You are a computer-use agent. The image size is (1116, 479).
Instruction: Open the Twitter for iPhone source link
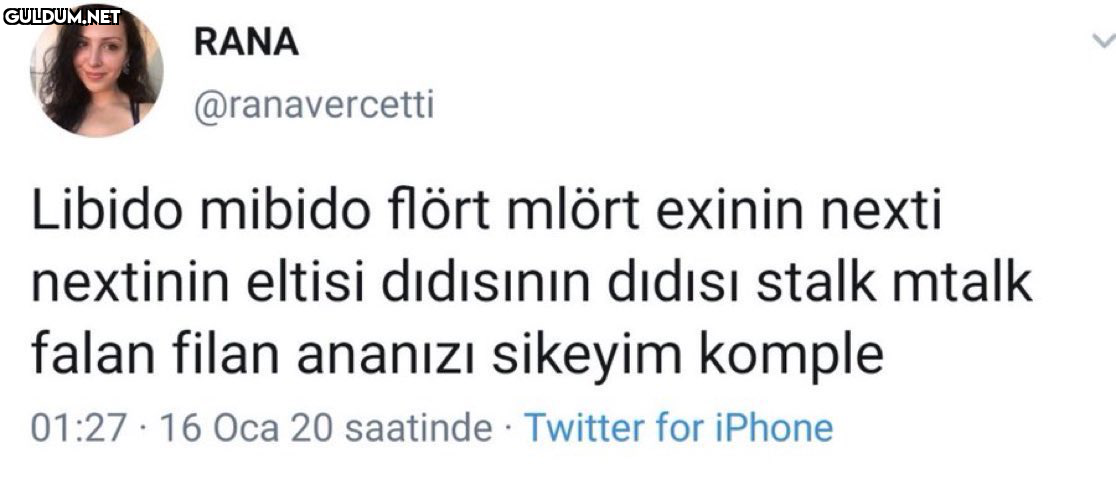[678, 428]
